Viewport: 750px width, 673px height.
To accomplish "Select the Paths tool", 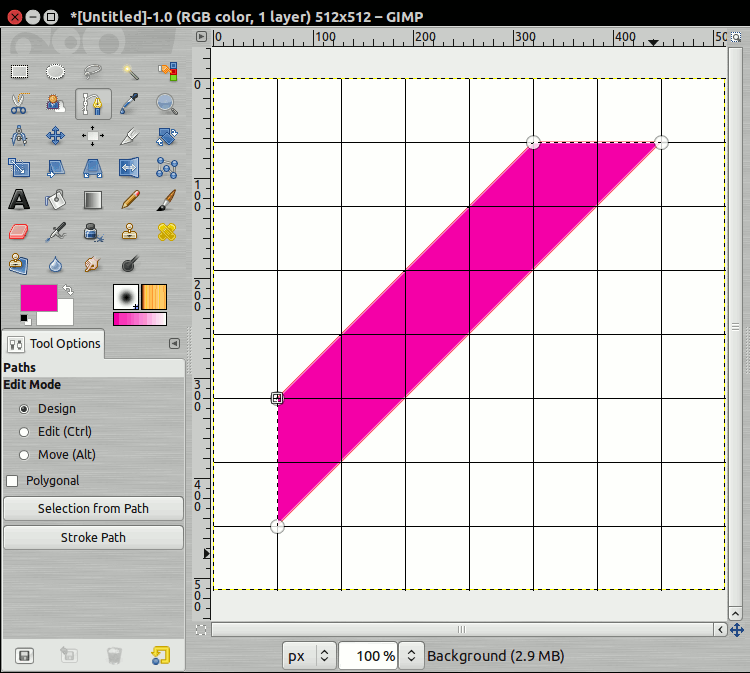I will pyautogui.click(x=93, y=104).
